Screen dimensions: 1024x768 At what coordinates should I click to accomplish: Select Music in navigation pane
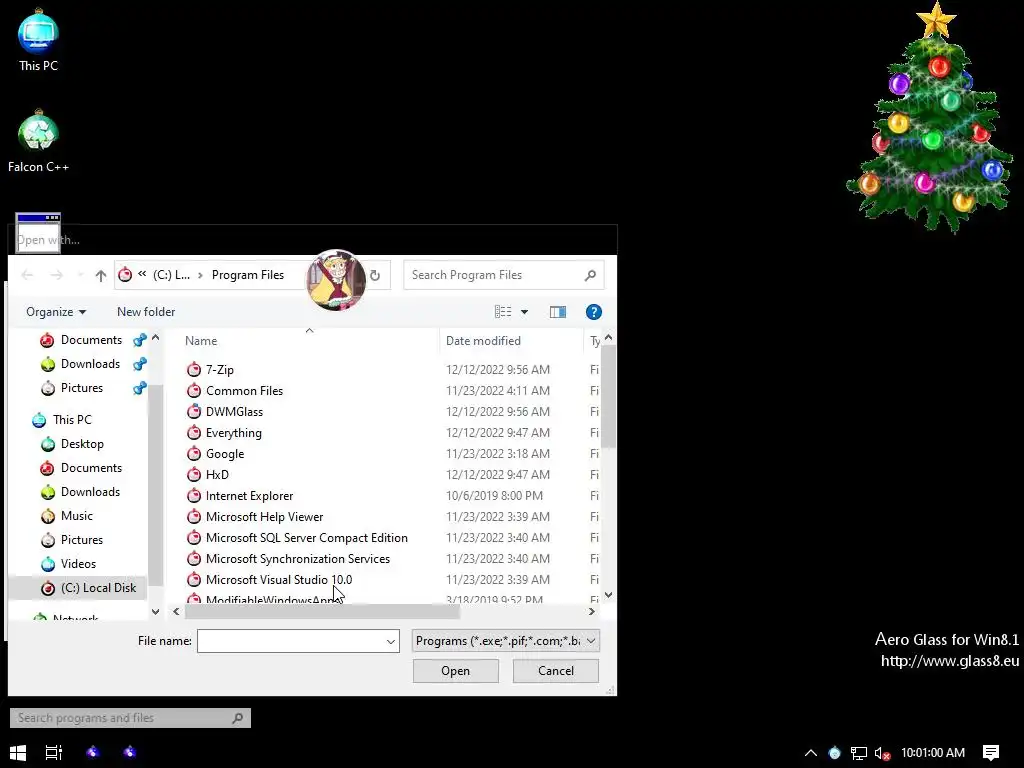(x=77, y=516)
